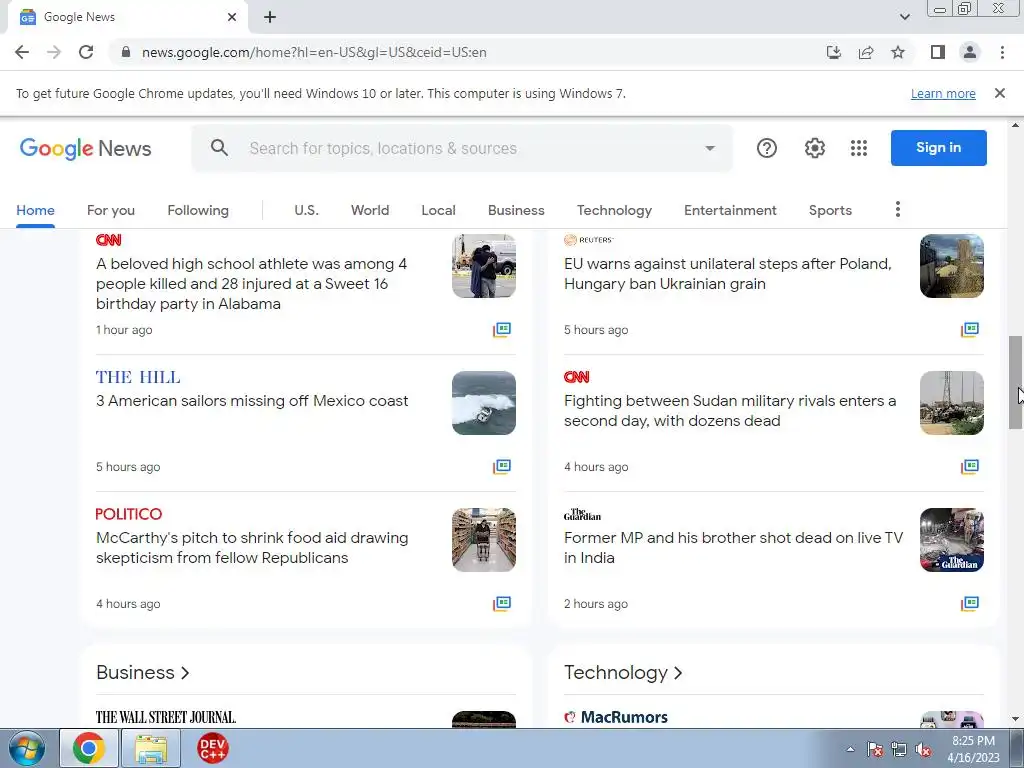The width and height of the screenshot is (1024, 768).
Task: Open the Windows Start menu
Action: (26, 748)
